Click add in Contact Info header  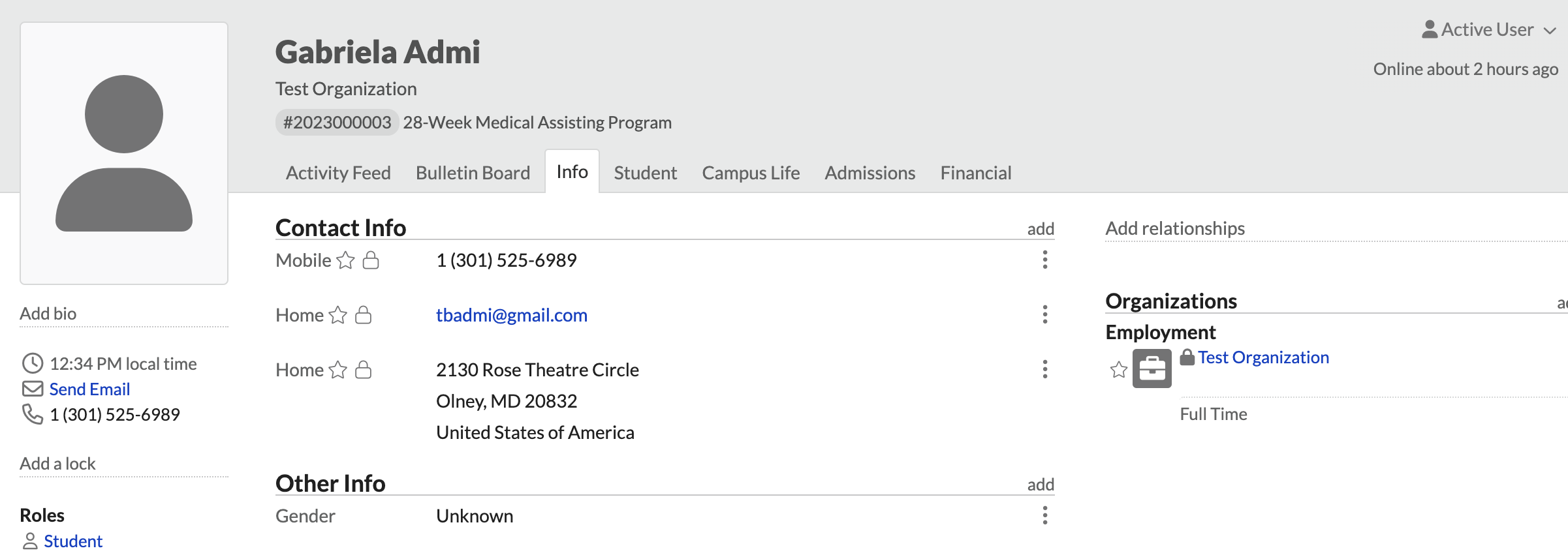1041,229
